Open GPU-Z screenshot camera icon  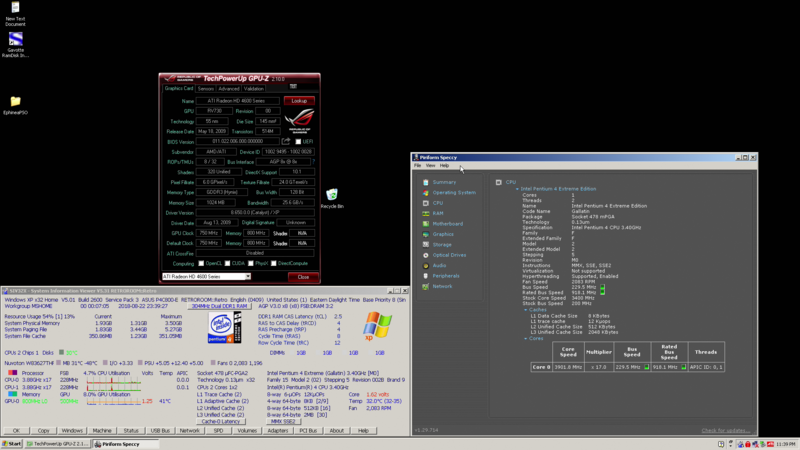(x=293, y=86)
